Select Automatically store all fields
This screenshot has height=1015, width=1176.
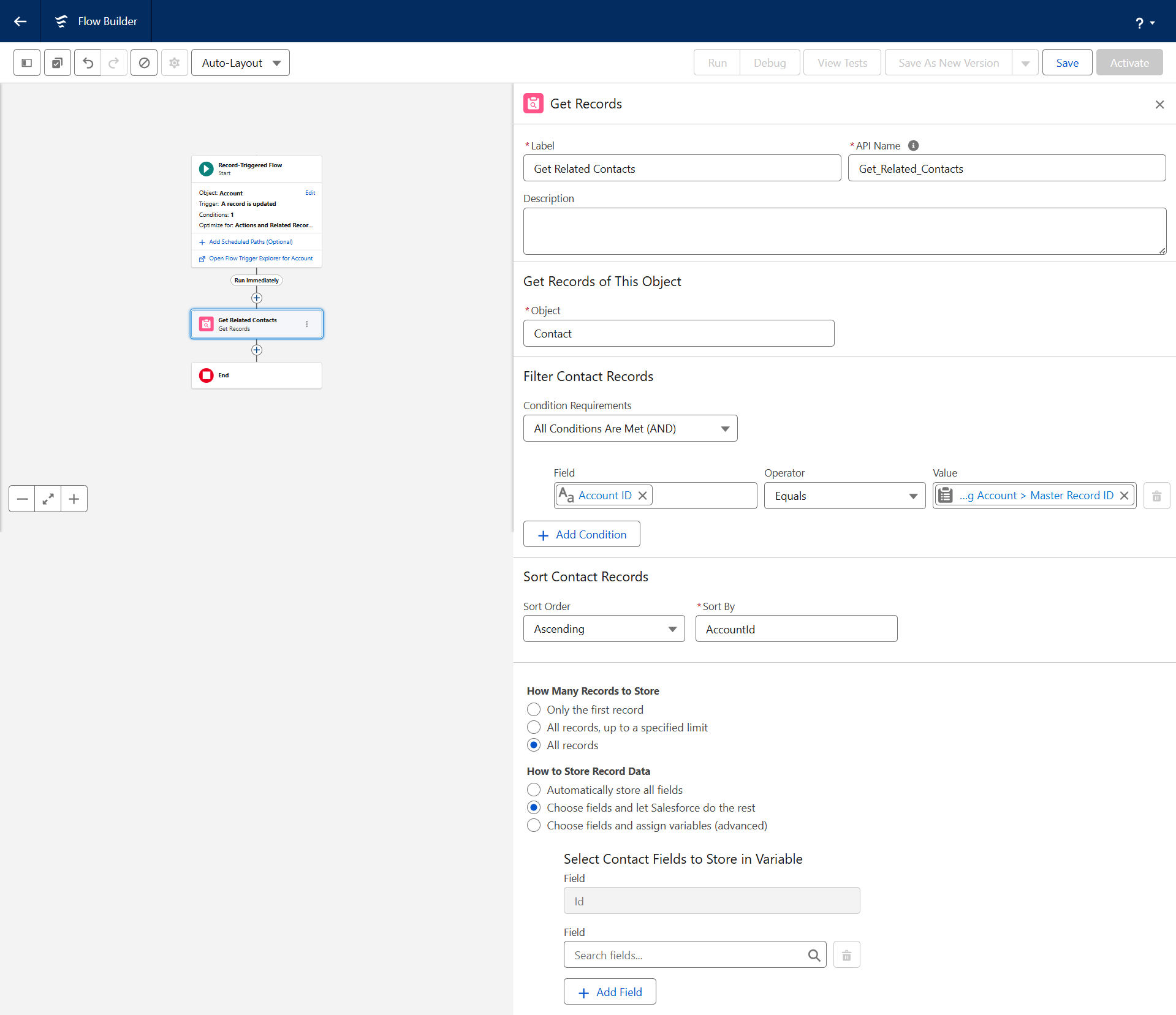tap(534, 790)
